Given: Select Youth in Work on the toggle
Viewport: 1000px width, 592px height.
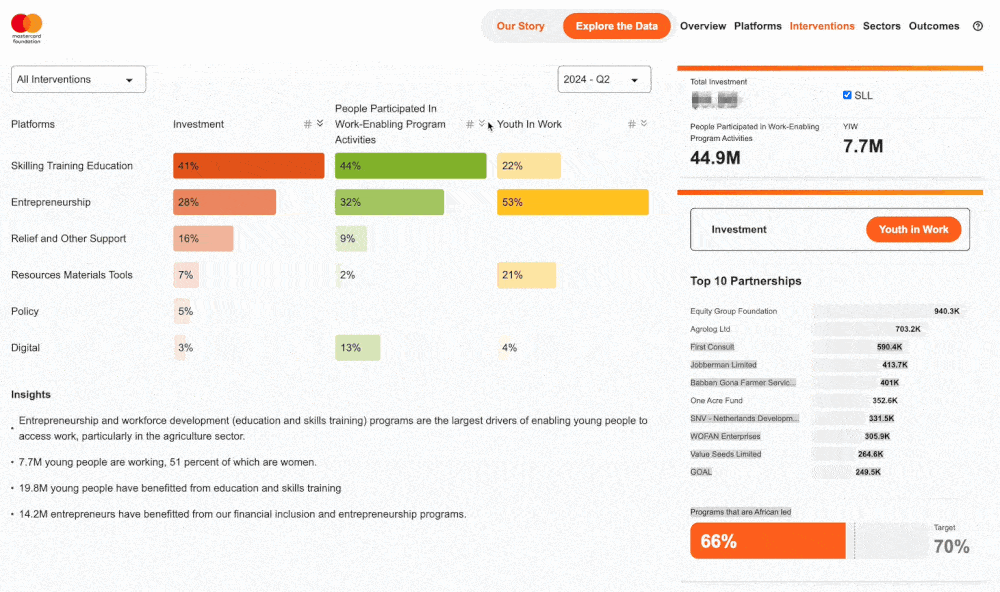Looking at the screenshot, I should (x=913, y=229).
